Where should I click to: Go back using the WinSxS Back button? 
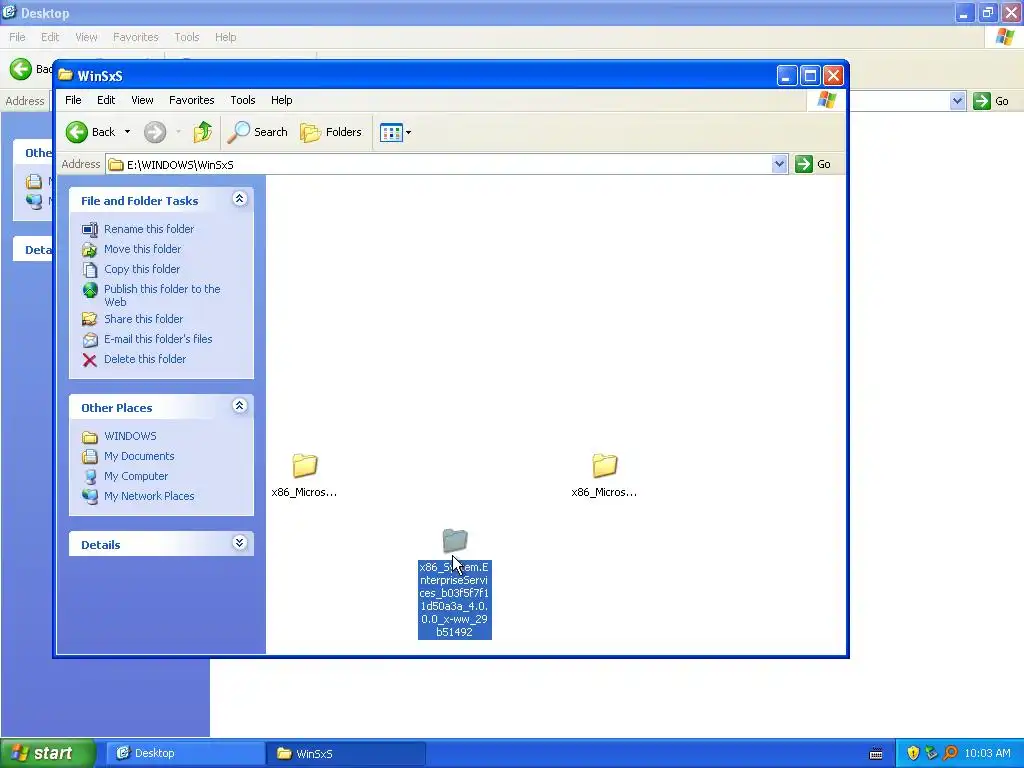click(x=91, y=132)
